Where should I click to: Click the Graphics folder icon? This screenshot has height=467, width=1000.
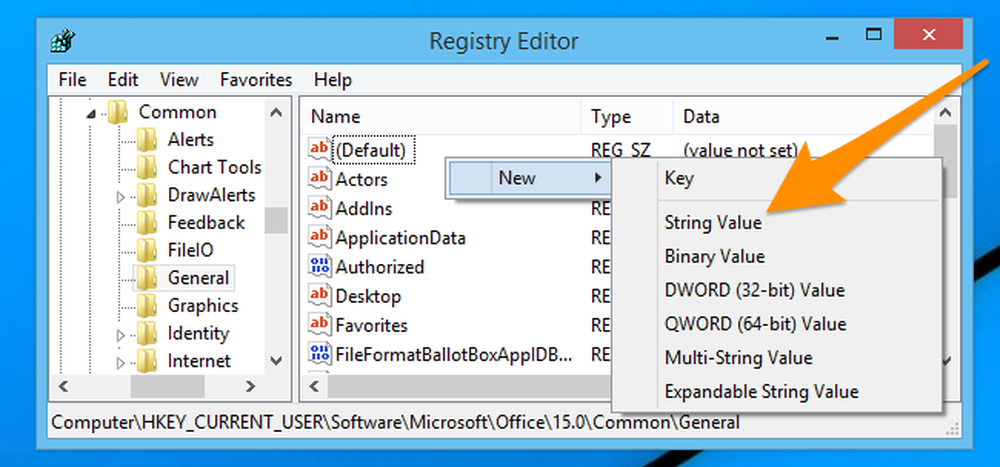coord(147,306)
